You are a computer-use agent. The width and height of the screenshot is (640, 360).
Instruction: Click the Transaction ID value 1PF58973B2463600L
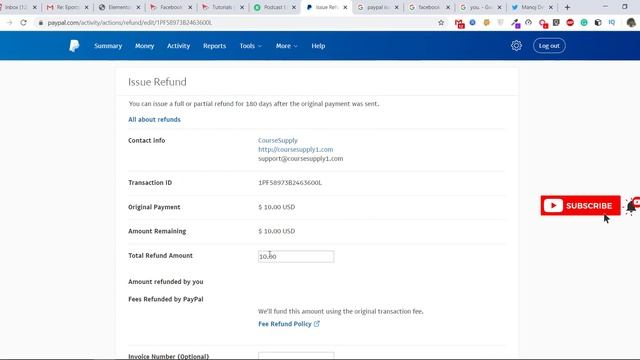(290, 183)
